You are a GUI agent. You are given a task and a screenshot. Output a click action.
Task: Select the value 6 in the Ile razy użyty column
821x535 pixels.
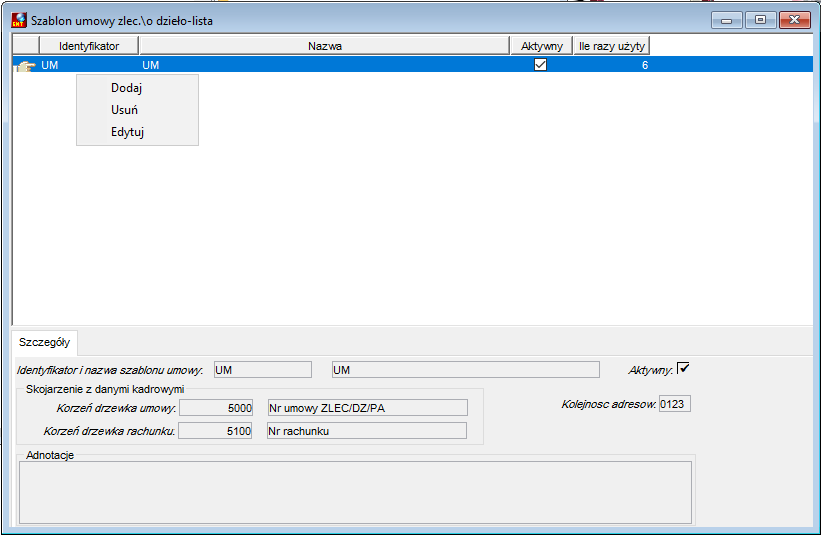pyautogui.click(x=645, y=65)
